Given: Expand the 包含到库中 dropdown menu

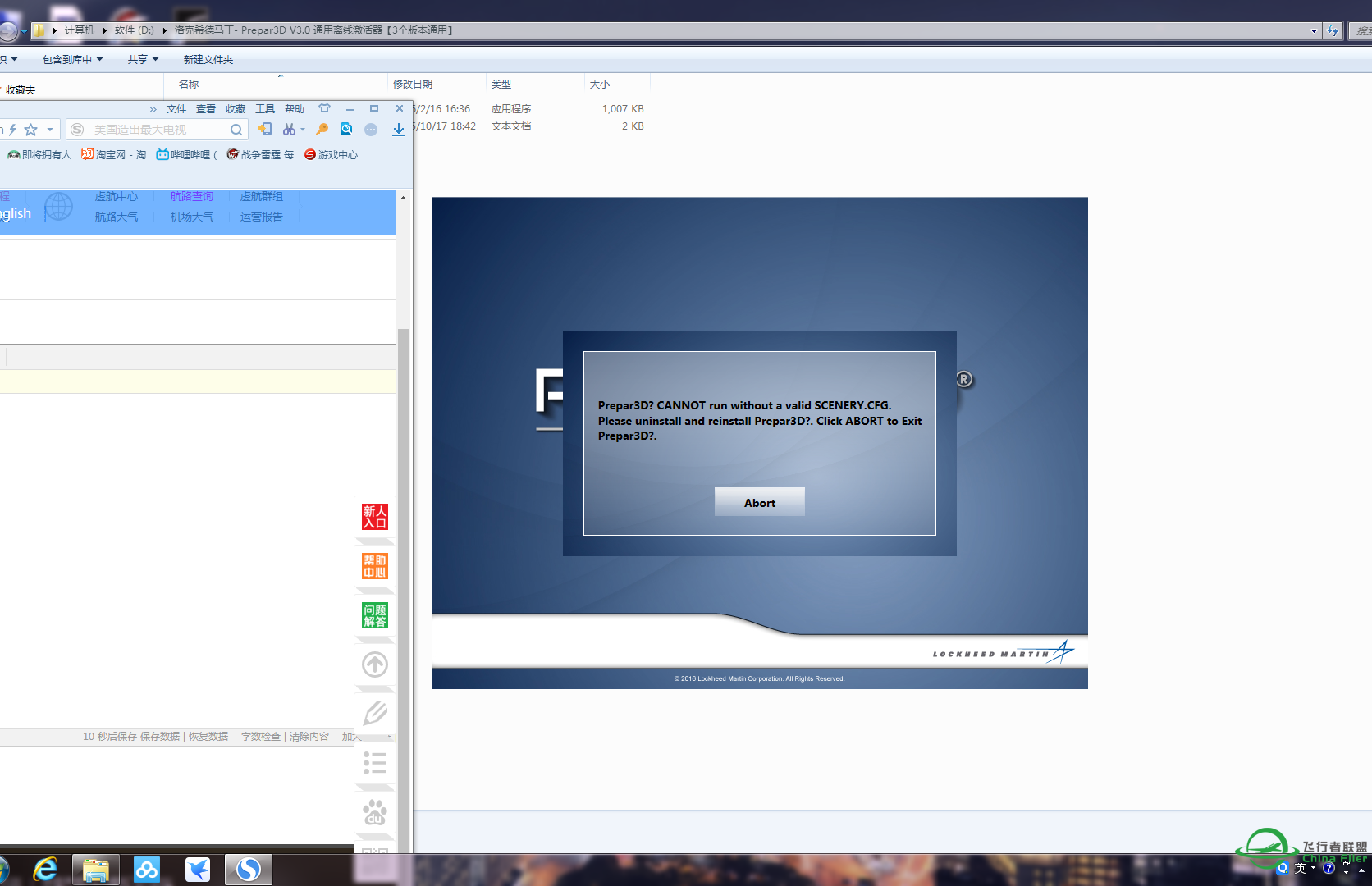Looking at the screenshot, I should pos(72,59).
